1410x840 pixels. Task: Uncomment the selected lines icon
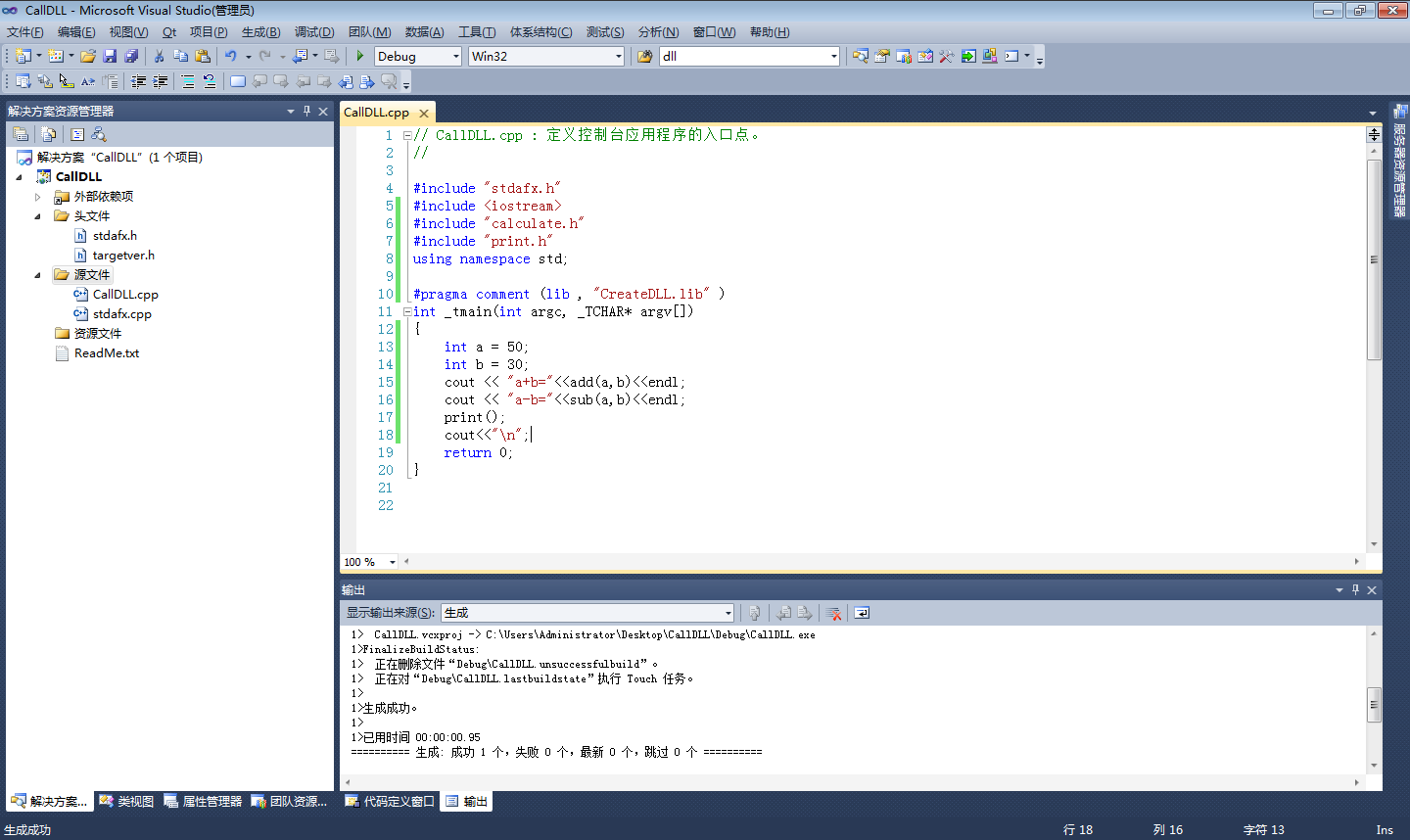[210, 81]
